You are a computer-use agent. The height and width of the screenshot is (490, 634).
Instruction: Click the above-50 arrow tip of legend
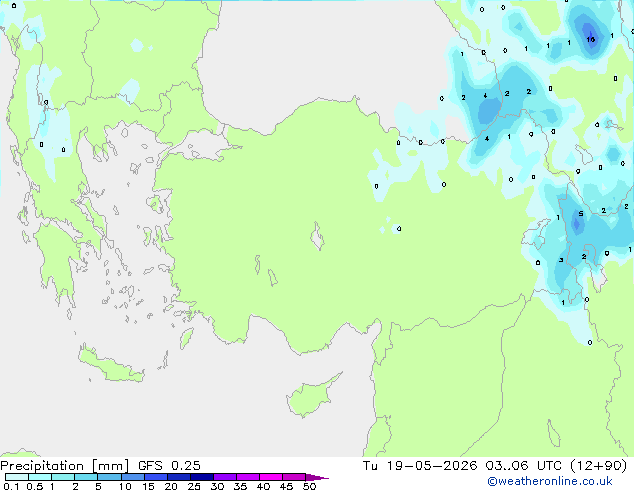pyautogui.click(x=317, y=477)
